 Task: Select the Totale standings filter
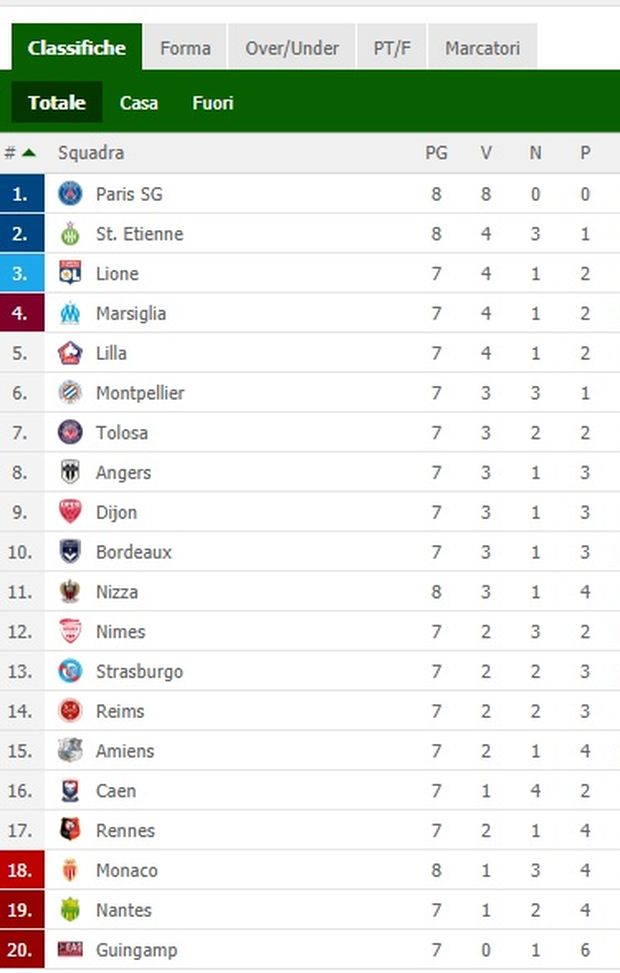tap(57, 102)
